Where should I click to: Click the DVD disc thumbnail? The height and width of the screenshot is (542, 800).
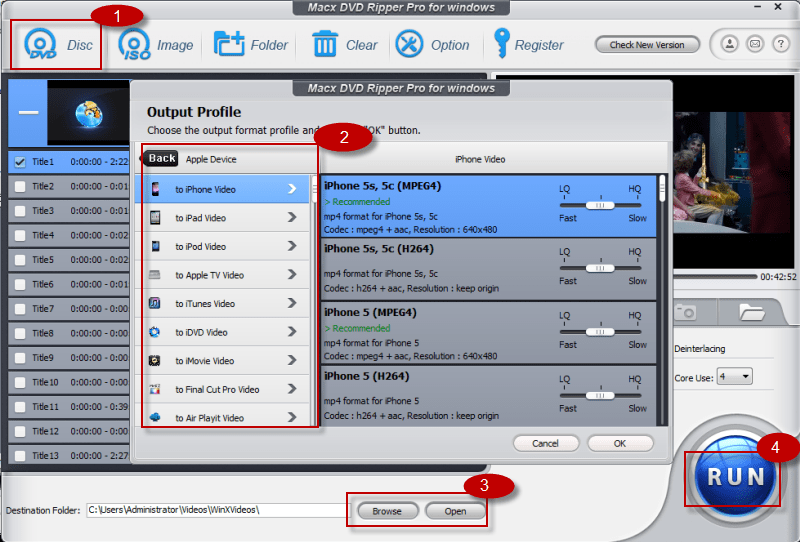(x=88, y=113)
